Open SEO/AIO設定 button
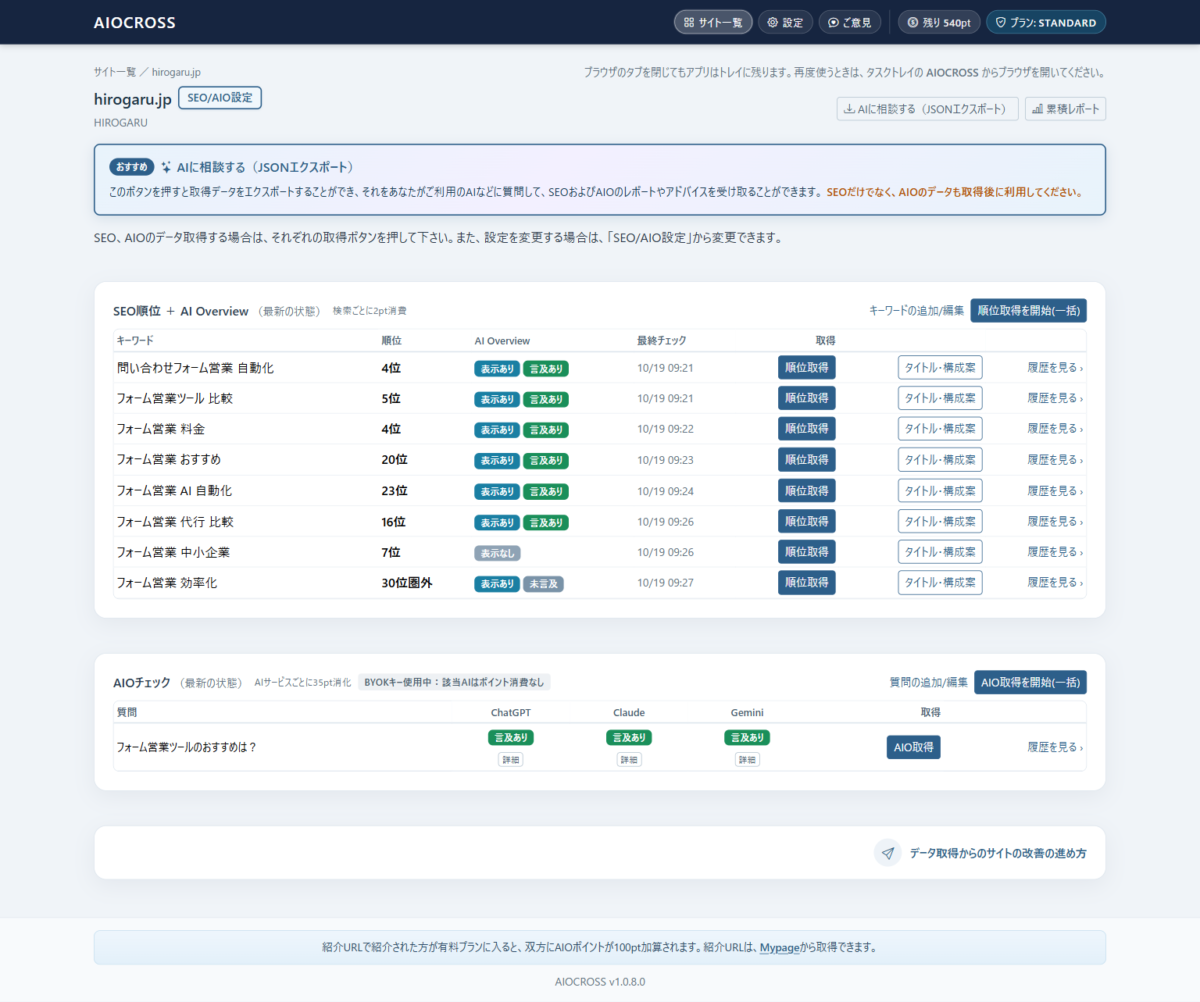This screenshot has width=1200, height=1002. (220, 98)
